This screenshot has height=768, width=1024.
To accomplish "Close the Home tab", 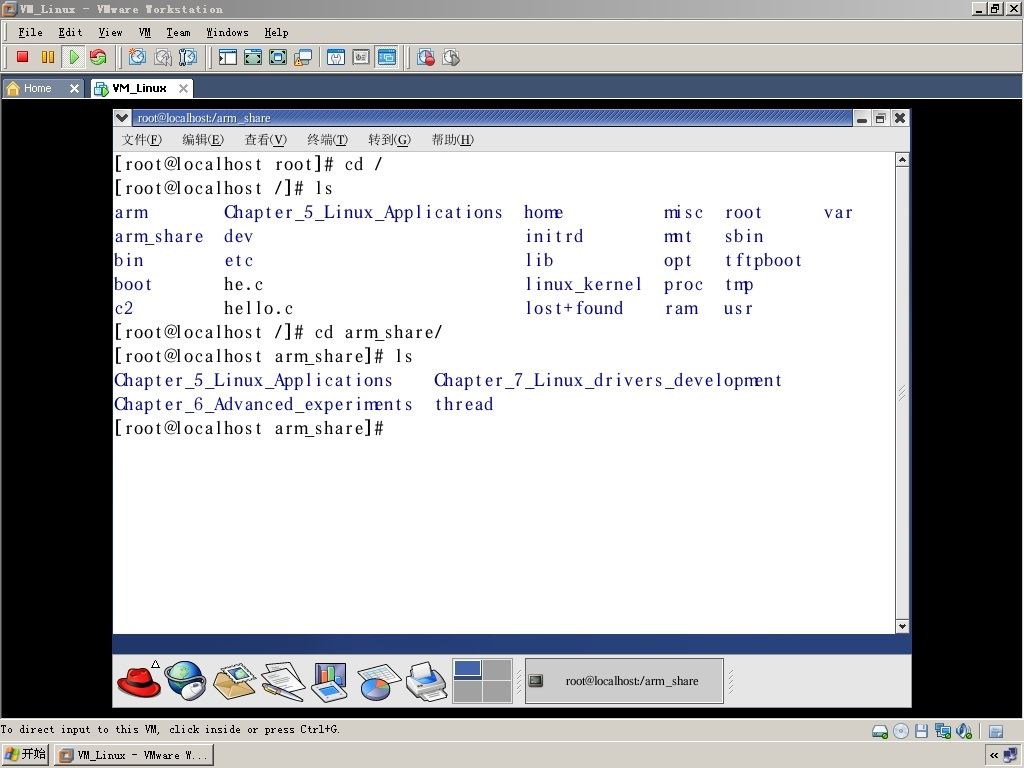I will (74, 88).
